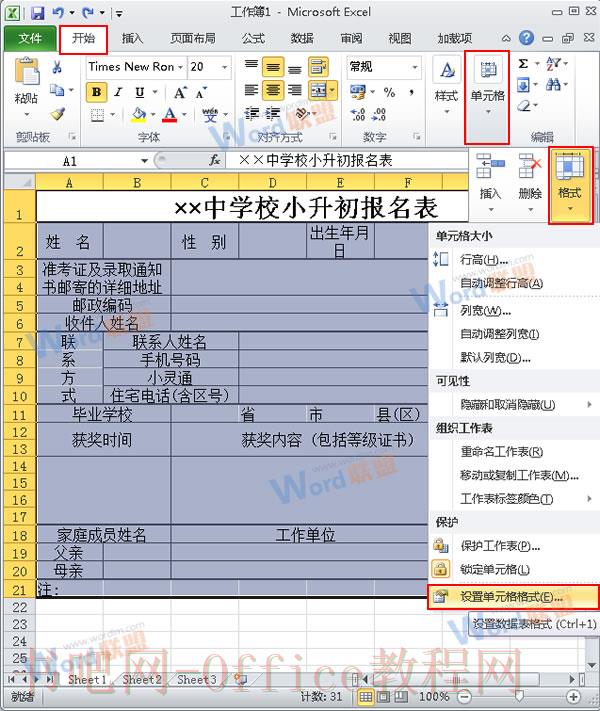Switch to the 开始 tab
The width and height of the screenshot is (600, 711).
pos(83,39)
